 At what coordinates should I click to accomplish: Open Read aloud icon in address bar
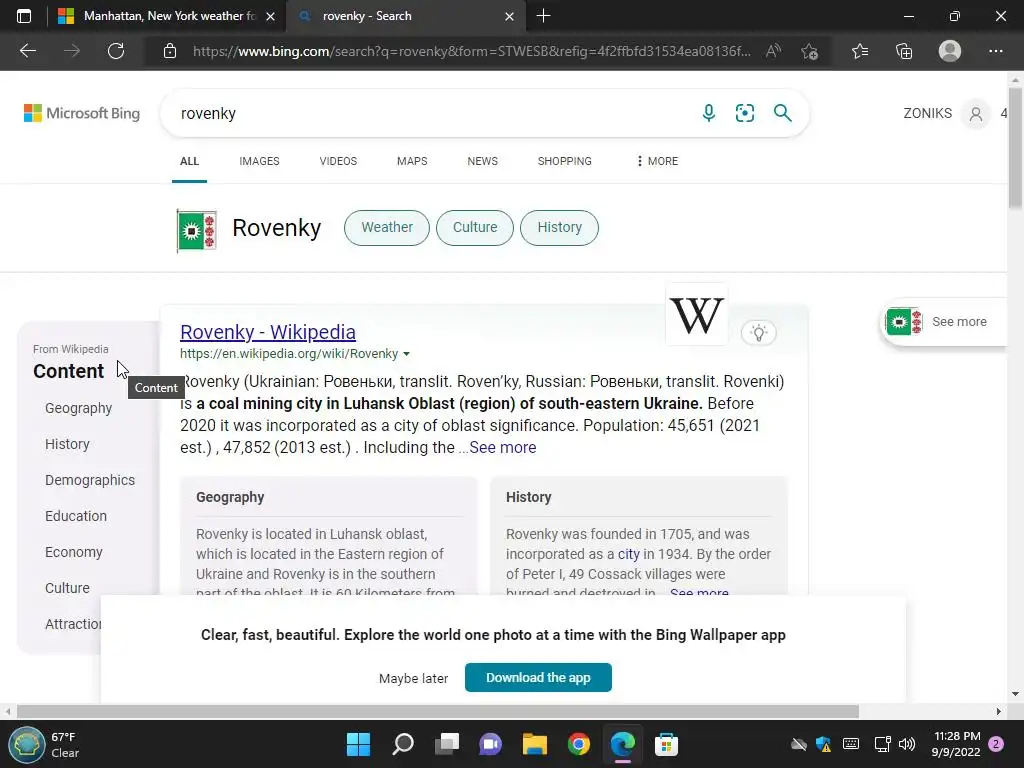pos(773,51)
